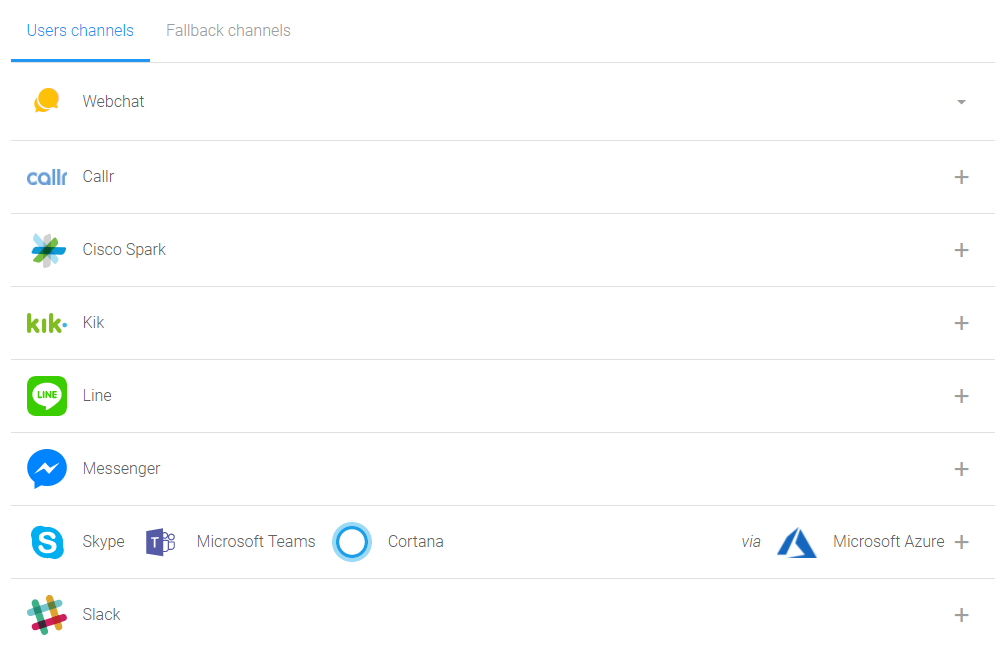The width and height of the screenshot is (1002, 648).
Task: Expand the Cisco Spark channel row
Action: (x=961, y=250)
